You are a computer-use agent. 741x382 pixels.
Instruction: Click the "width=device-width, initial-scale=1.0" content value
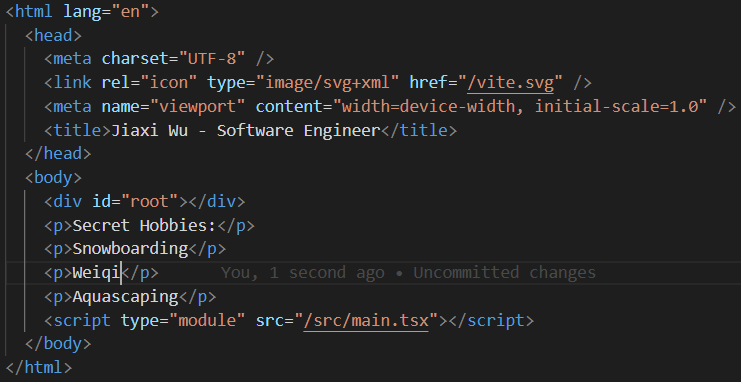(x=520, y=107)
